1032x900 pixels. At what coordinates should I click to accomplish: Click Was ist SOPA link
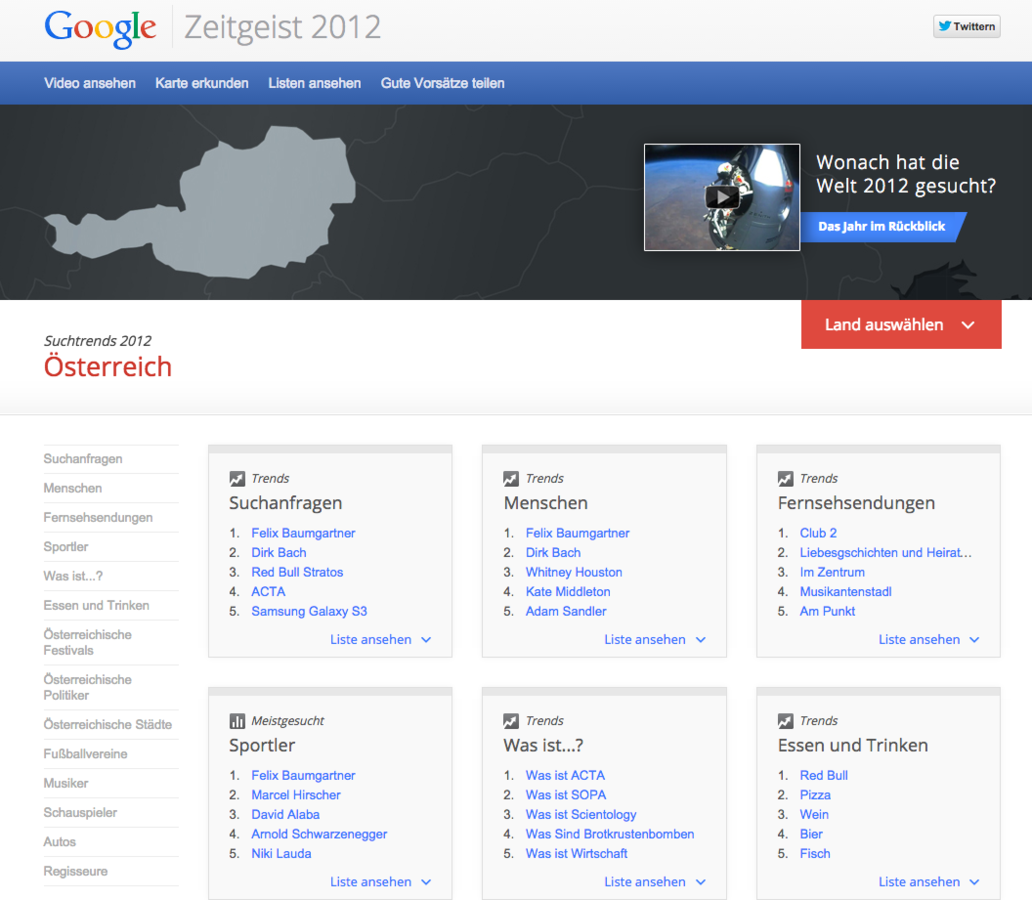tap(566, 795)
